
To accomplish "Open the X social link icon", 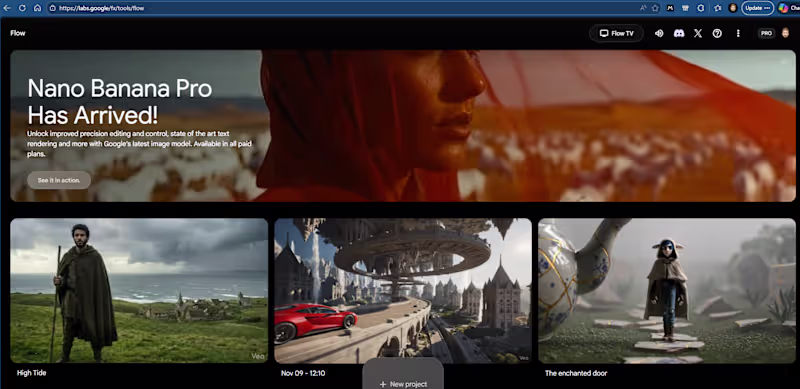I will pos(698,33).
